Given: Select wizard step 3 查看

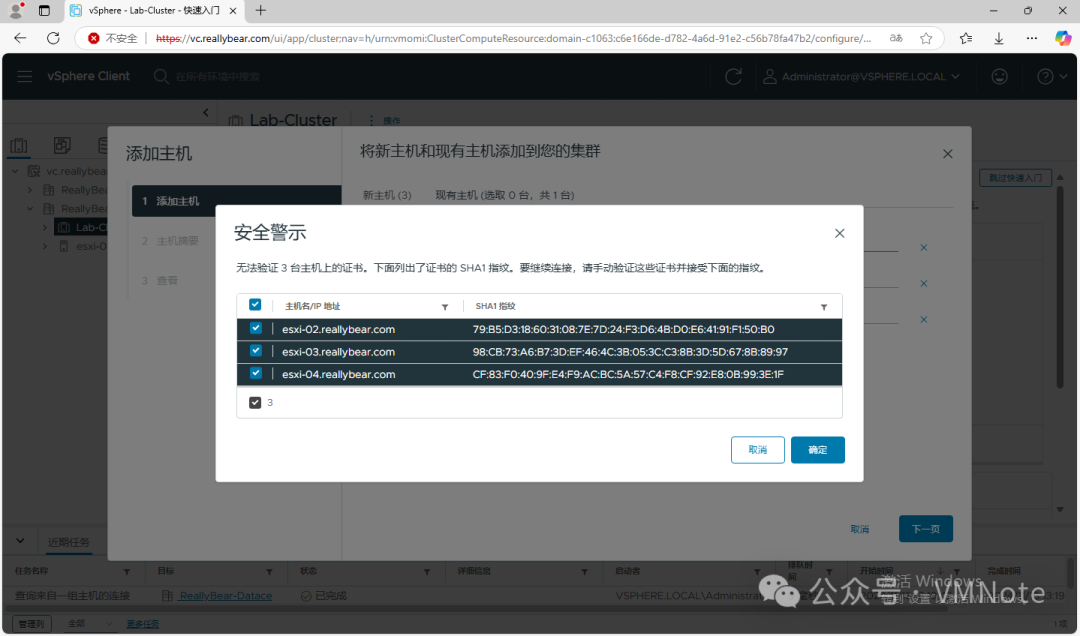Looking at the screenshot, I should click(x=160, y=280).
